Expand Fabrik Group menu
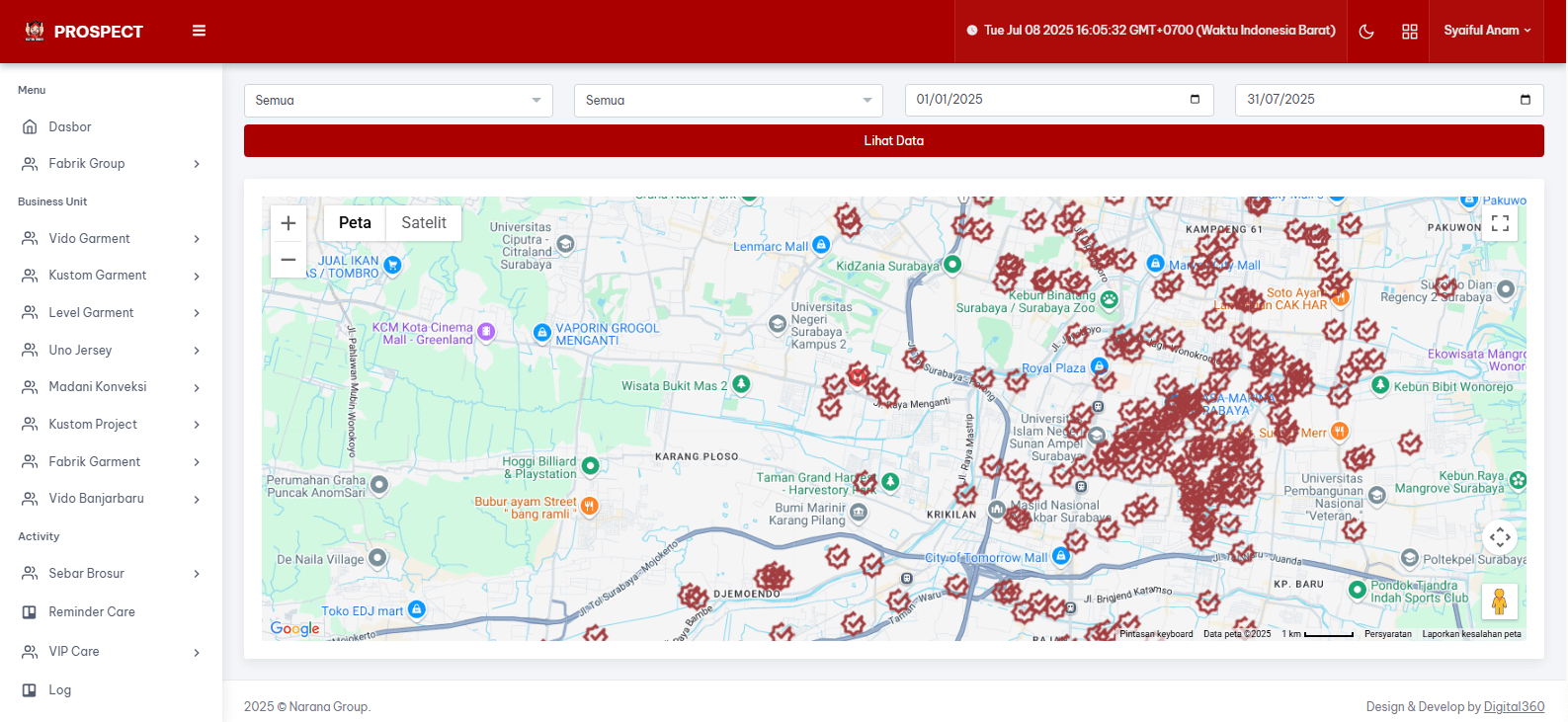The width and height of the screenshot is (1568, 722). pyautogui.click(x=111, y=164)
